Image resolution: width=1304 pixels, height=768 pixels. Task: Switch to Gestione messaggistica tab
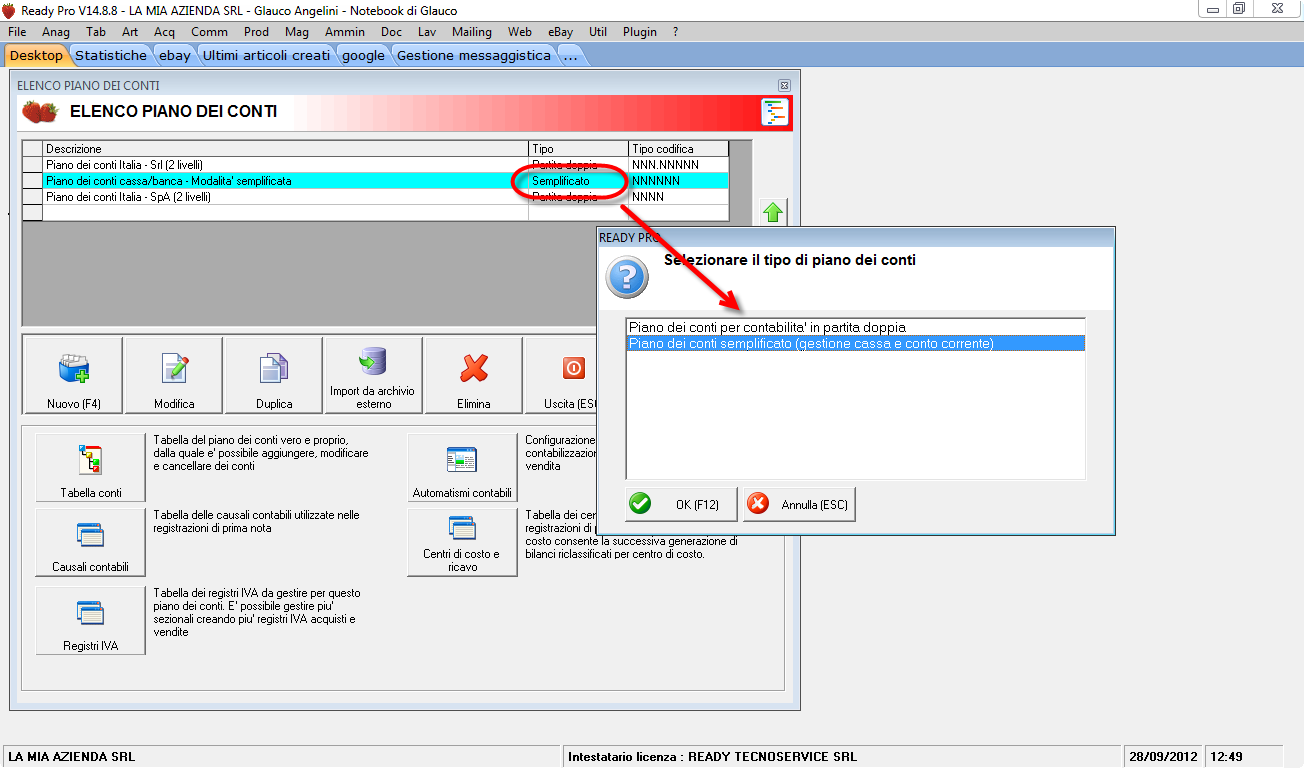click(x=474, y=55)
